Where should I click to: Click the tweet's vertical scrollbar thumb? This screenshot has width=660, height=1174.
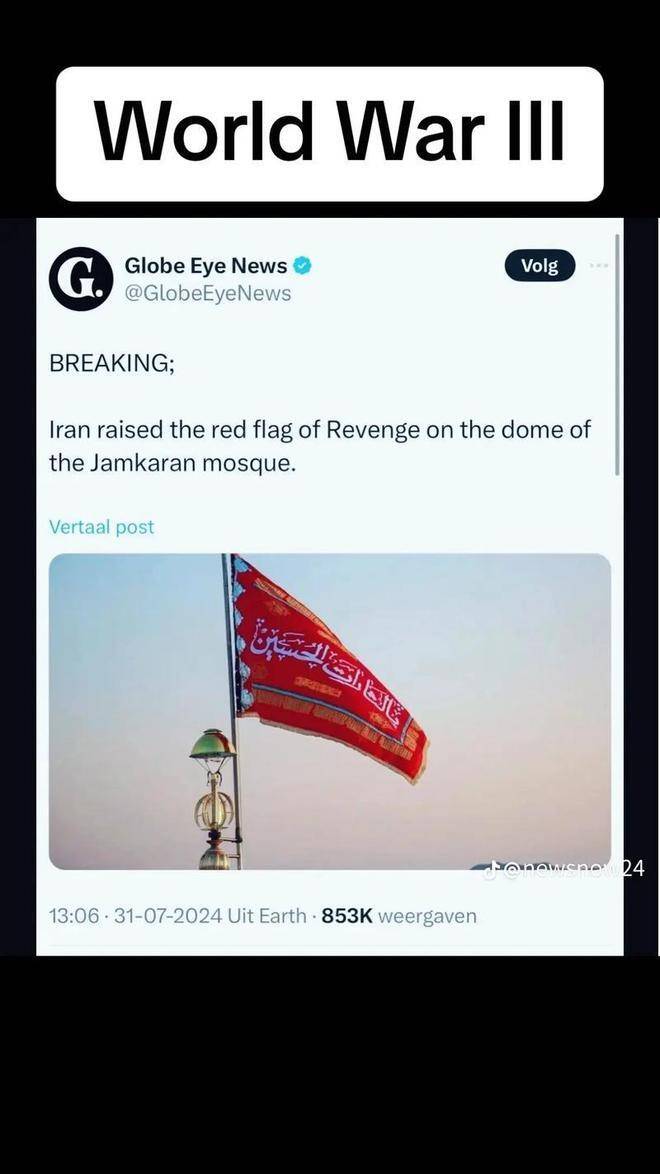[x=617, y=355]
